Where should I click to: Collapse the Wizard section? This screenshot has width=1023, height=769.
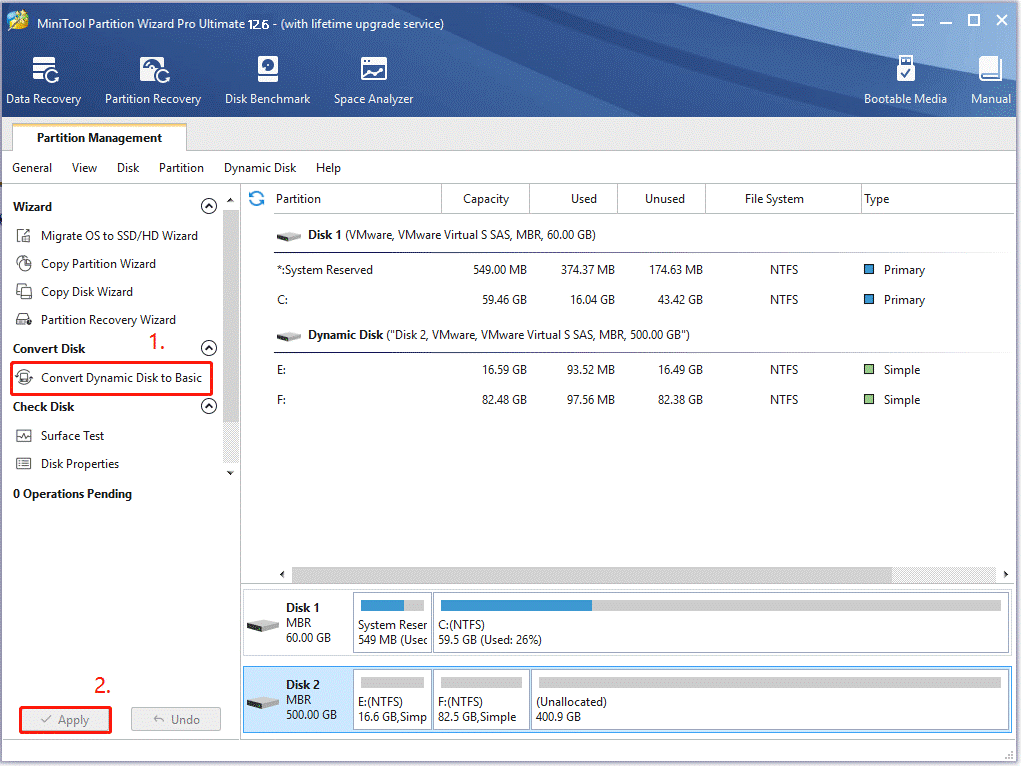(209, 206)
